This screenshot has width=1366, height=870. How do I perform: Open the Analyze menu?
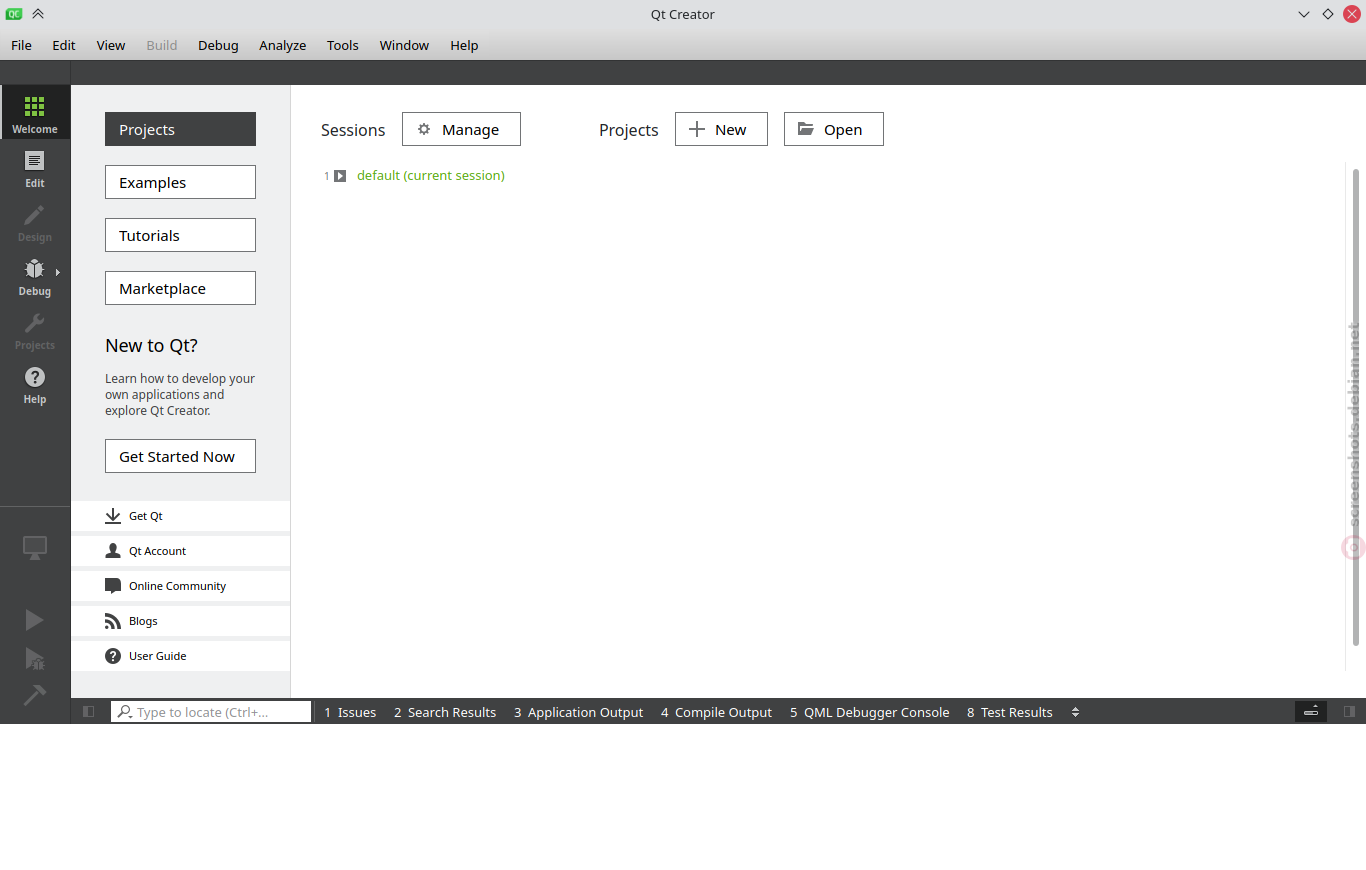282,45
